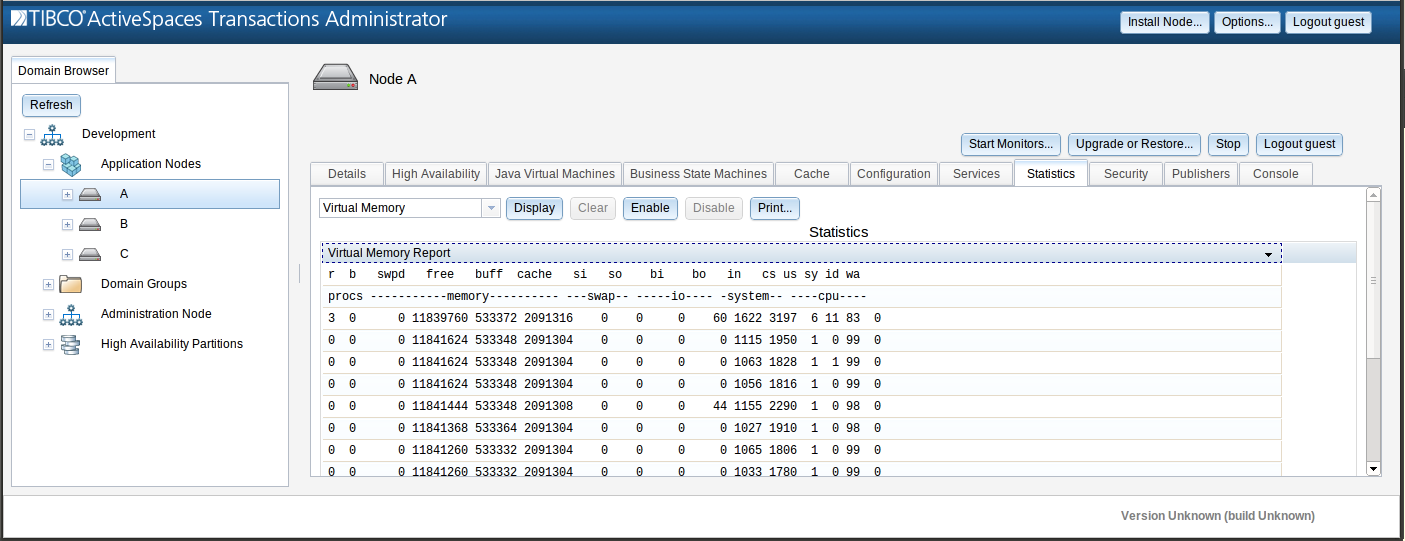1405x541 pixels.
Task: Click the row with buff 533364
Action: pyautogui.click(x=801, y=429)
